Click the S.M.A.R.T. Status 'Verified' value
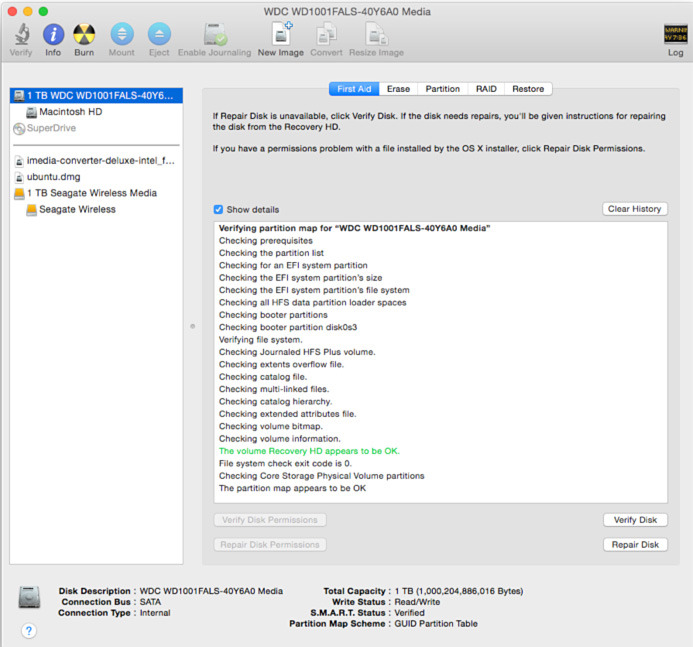This screenshot has height=647, width=693. click(x=409, y=613)
